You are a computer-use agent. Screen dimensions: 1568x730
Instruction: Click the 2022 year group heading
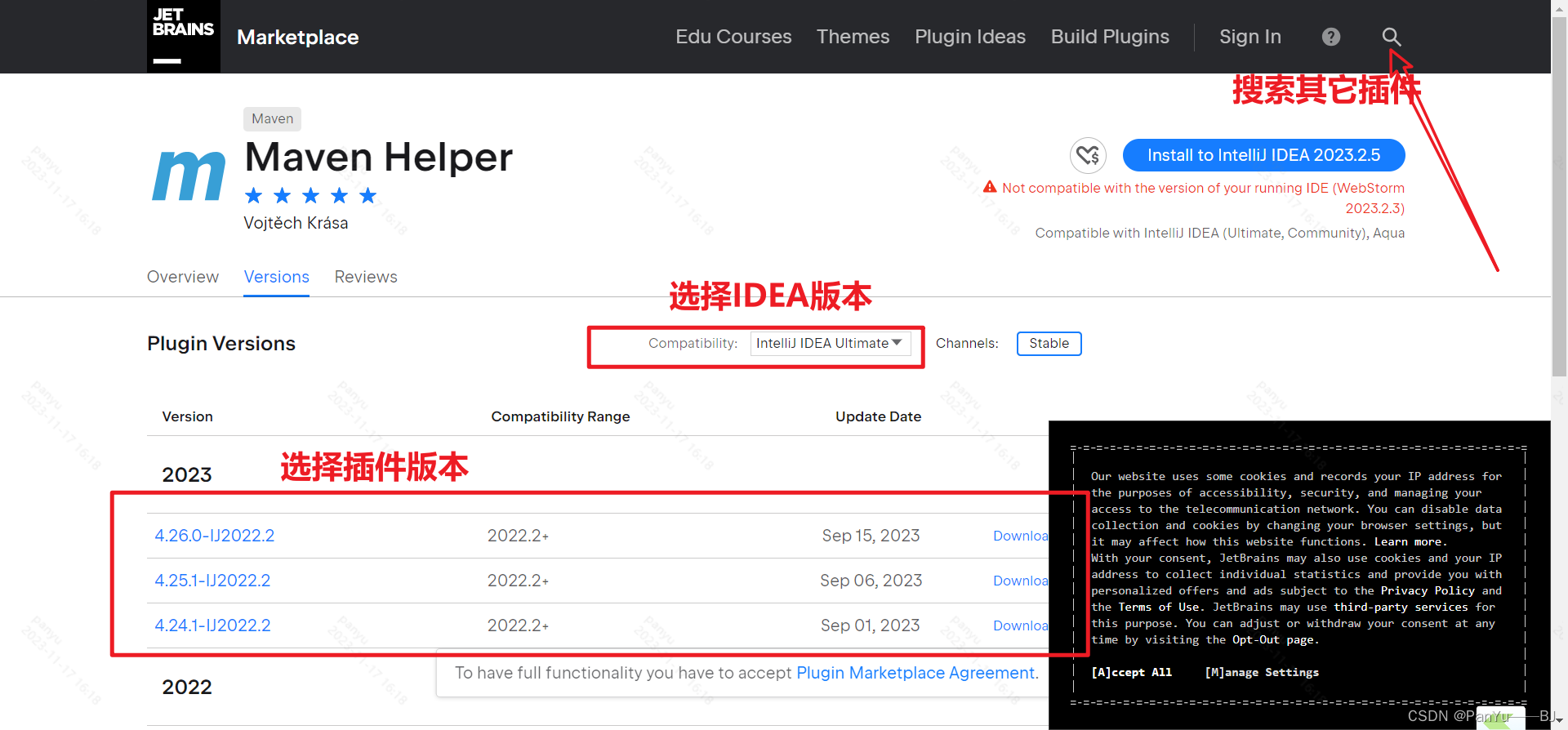click(x=187, y=687)
